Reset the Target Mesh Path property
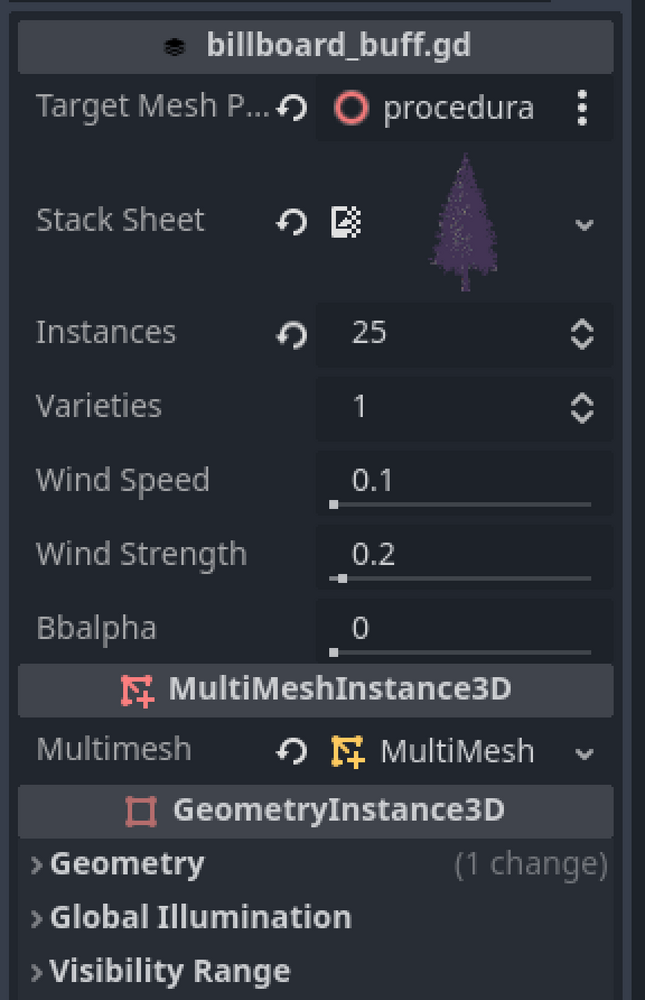Viewport: 645px width, 1000px height. click(291, 108)
